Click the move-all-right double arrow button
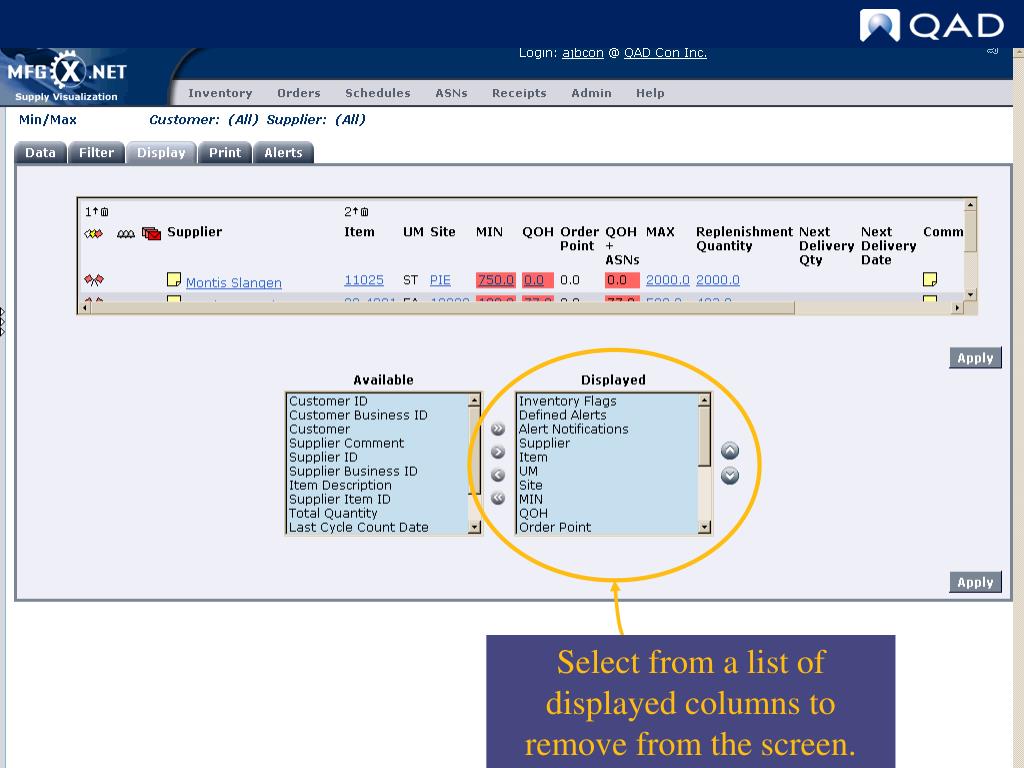 (x=498, y=429)
